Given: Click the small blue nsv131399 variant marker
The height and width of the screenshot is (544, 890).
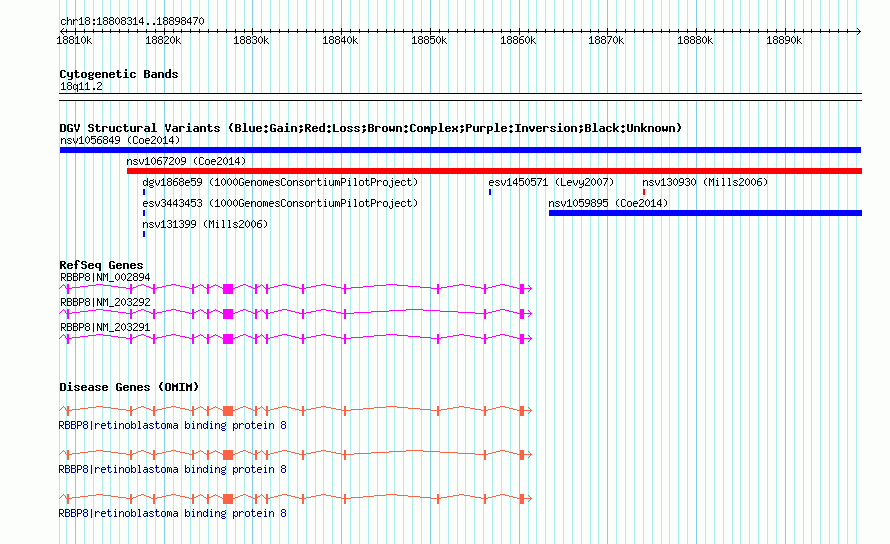Looking at the screenshot, I should pyautogui.click(x=144, y=234).
